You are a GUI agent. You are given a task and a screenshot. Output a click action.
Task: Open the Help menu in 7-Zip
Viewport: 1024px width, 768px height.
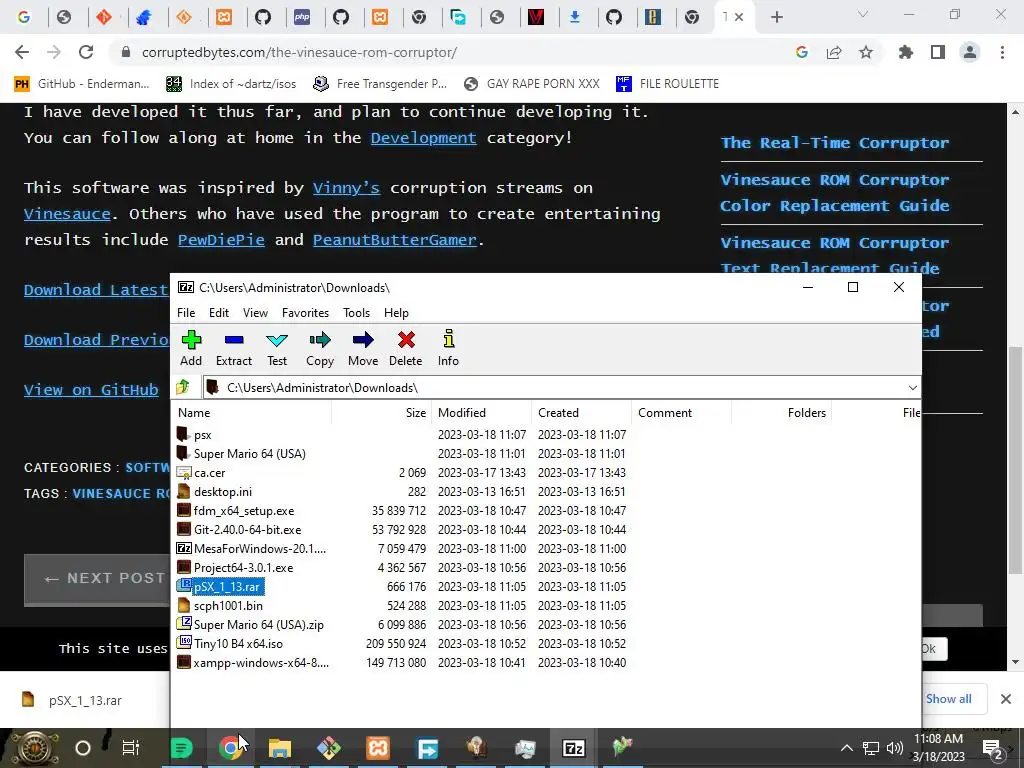396,313
